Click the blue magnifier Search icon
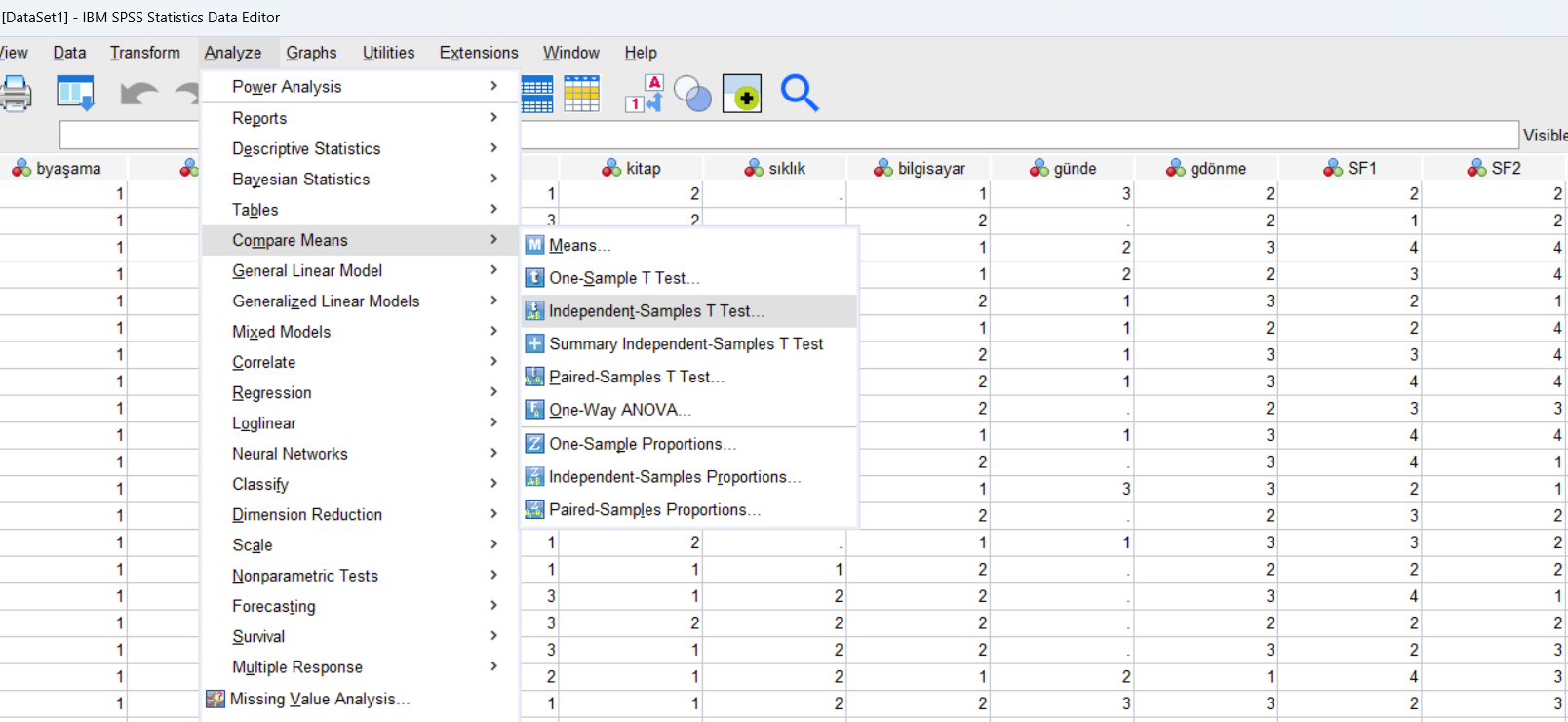The height and width of the screenshot is (722, 1568). [799, 94]
